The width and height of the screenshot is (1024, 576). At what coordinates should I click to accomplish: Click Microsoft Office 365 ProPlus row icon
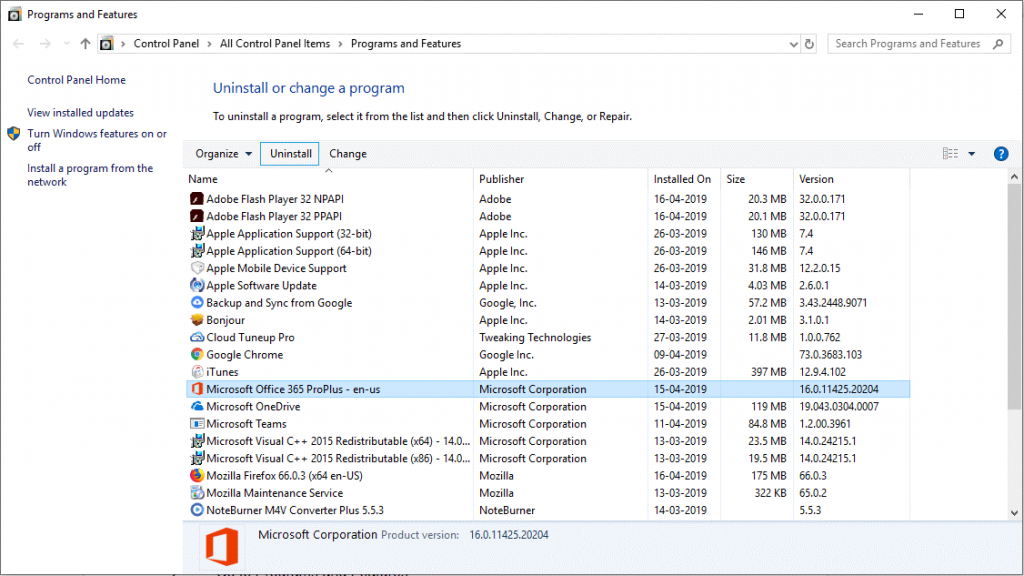pyautogui.click(x=197, y=389)
